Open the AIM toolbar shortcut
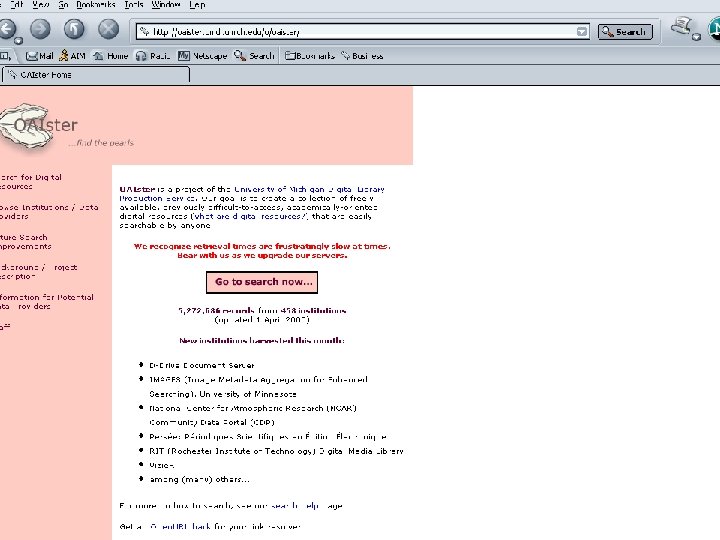This screenshot has width=720, height=540. 73,56
